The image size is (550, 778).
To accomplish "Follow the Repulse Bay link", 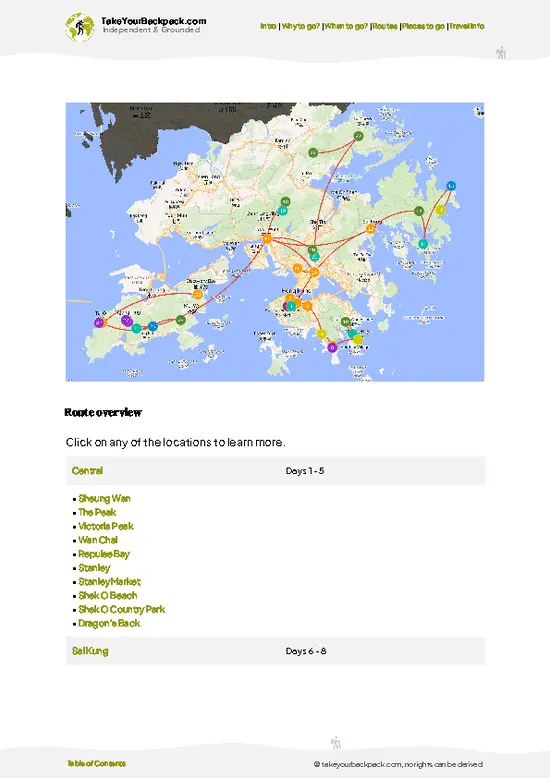I will 104,554.
